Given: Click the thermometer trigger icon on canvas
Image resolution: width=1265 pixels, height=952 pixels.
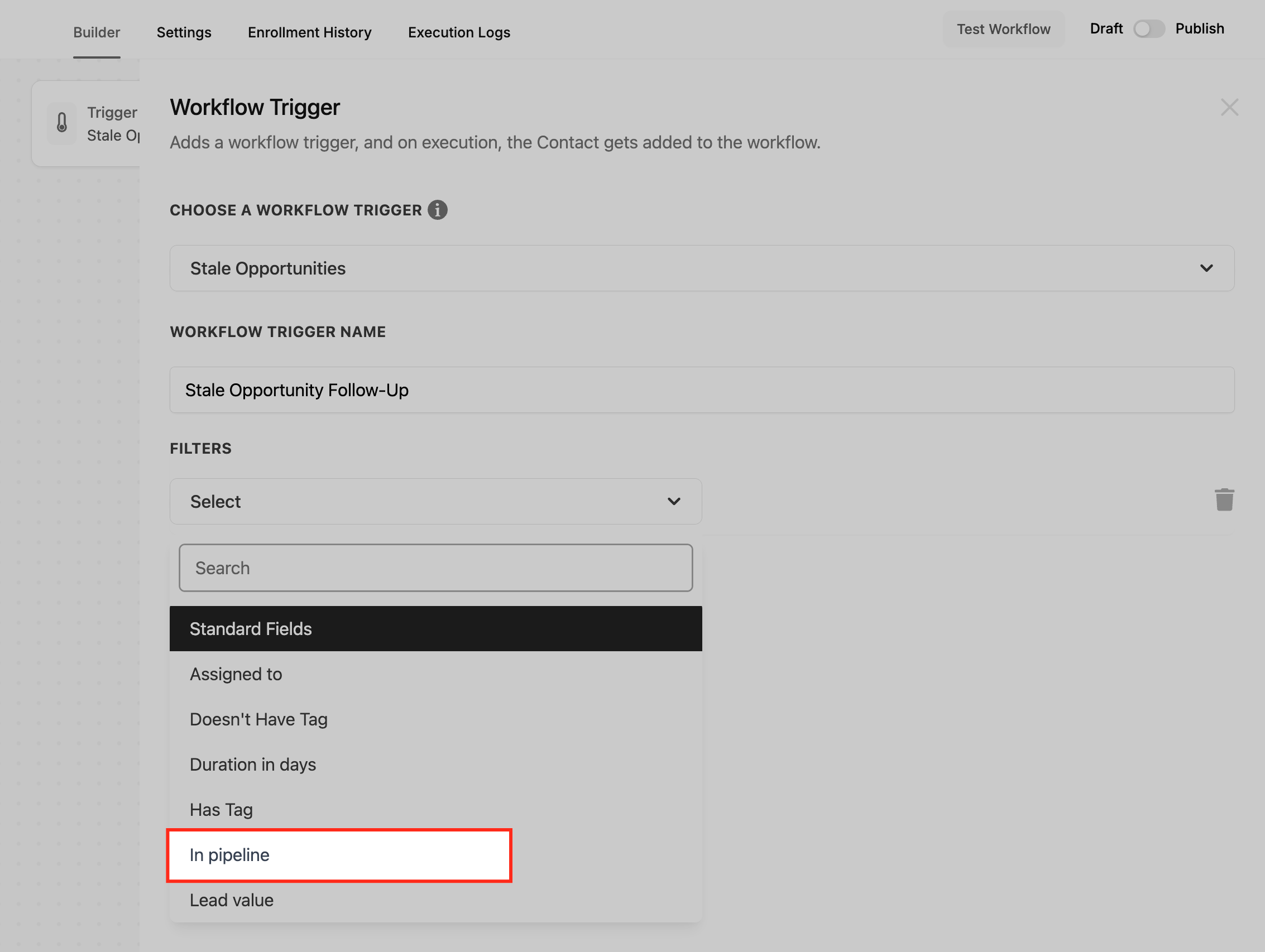Looking at the screenshot, I should [62, 123].
